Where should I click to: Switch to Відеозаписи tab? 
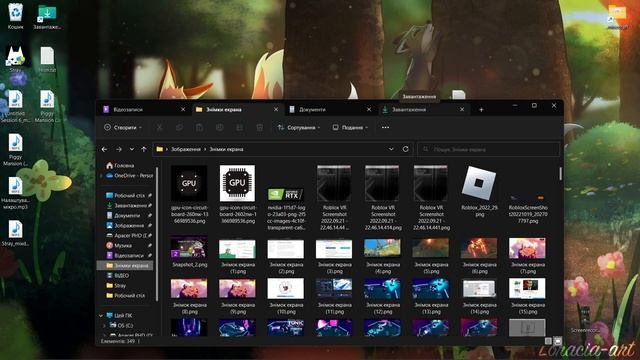[128, 109]
